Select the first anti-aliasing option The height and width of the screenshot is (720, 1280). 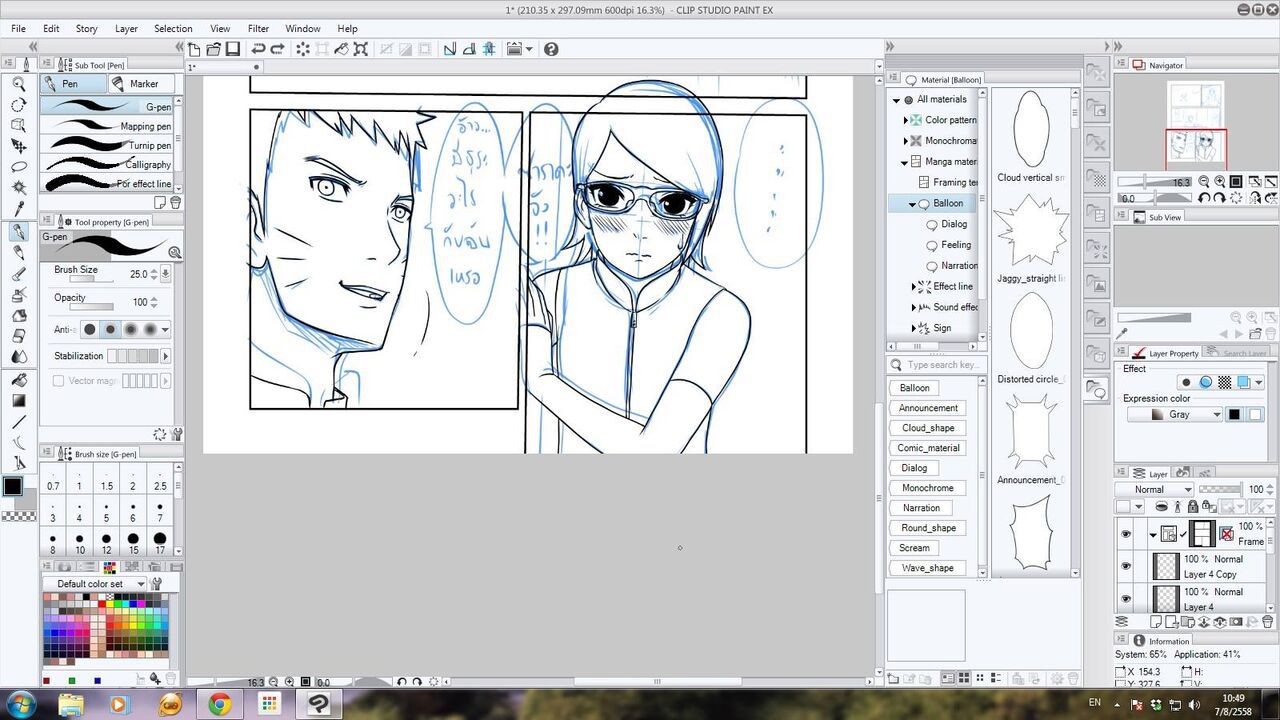[90, 329]
